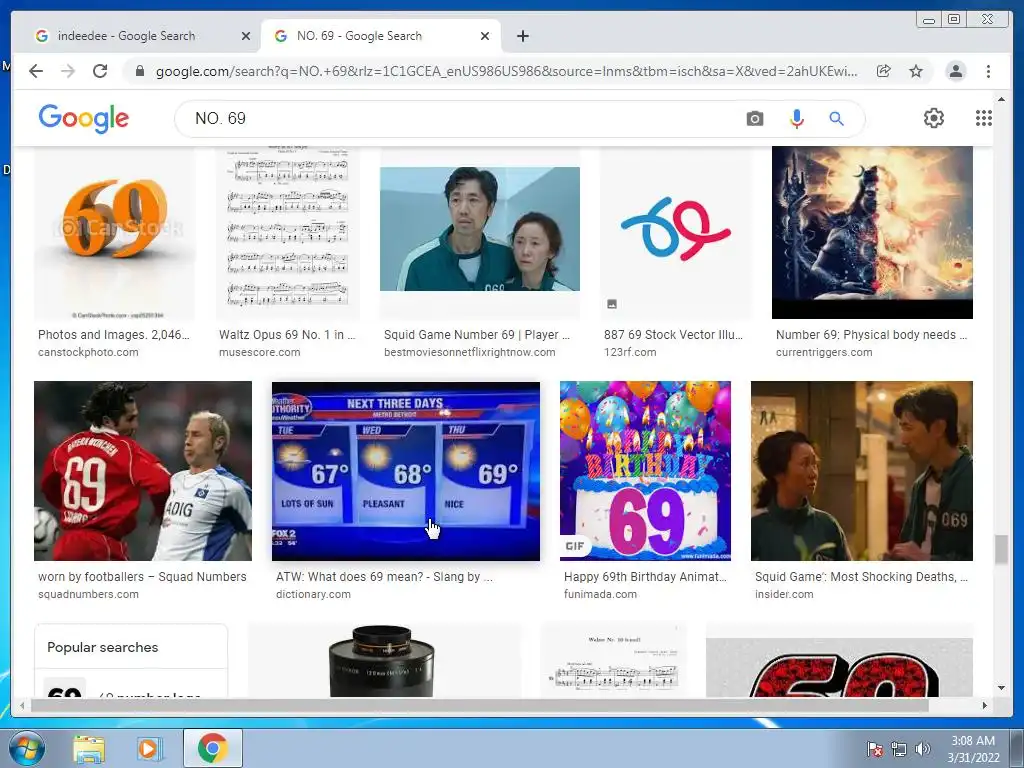The width and height of the screenshot is (1024, 768).
Task: Visit funimada.com source link
Action: click(600, 594)
